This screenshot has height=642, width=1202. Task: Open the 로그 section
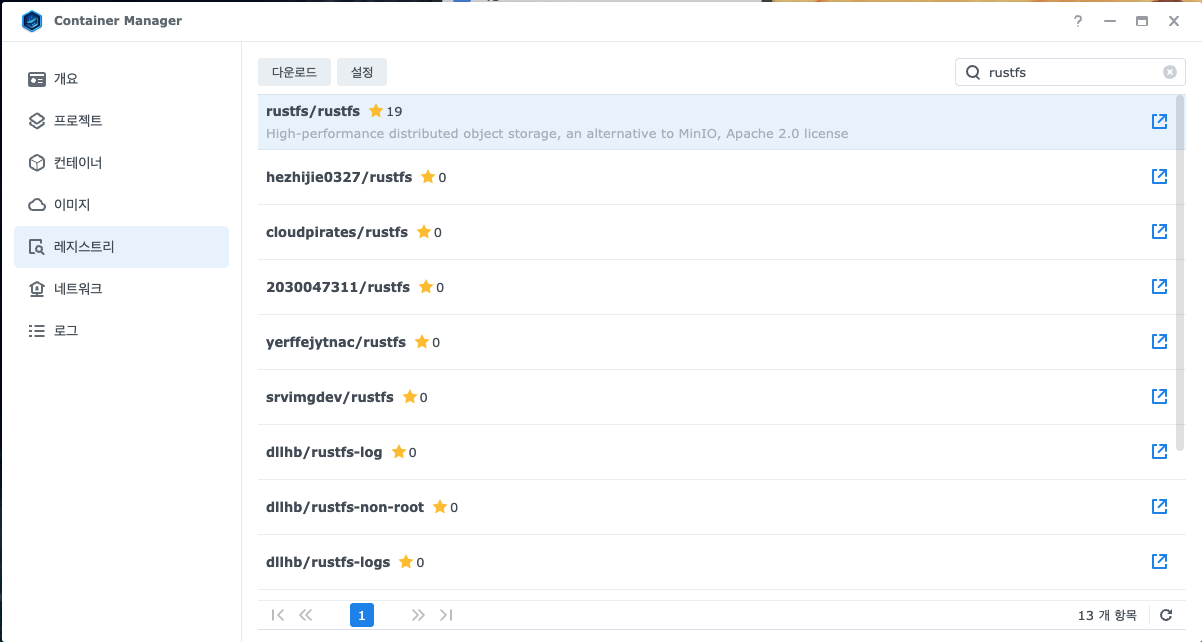121,331
